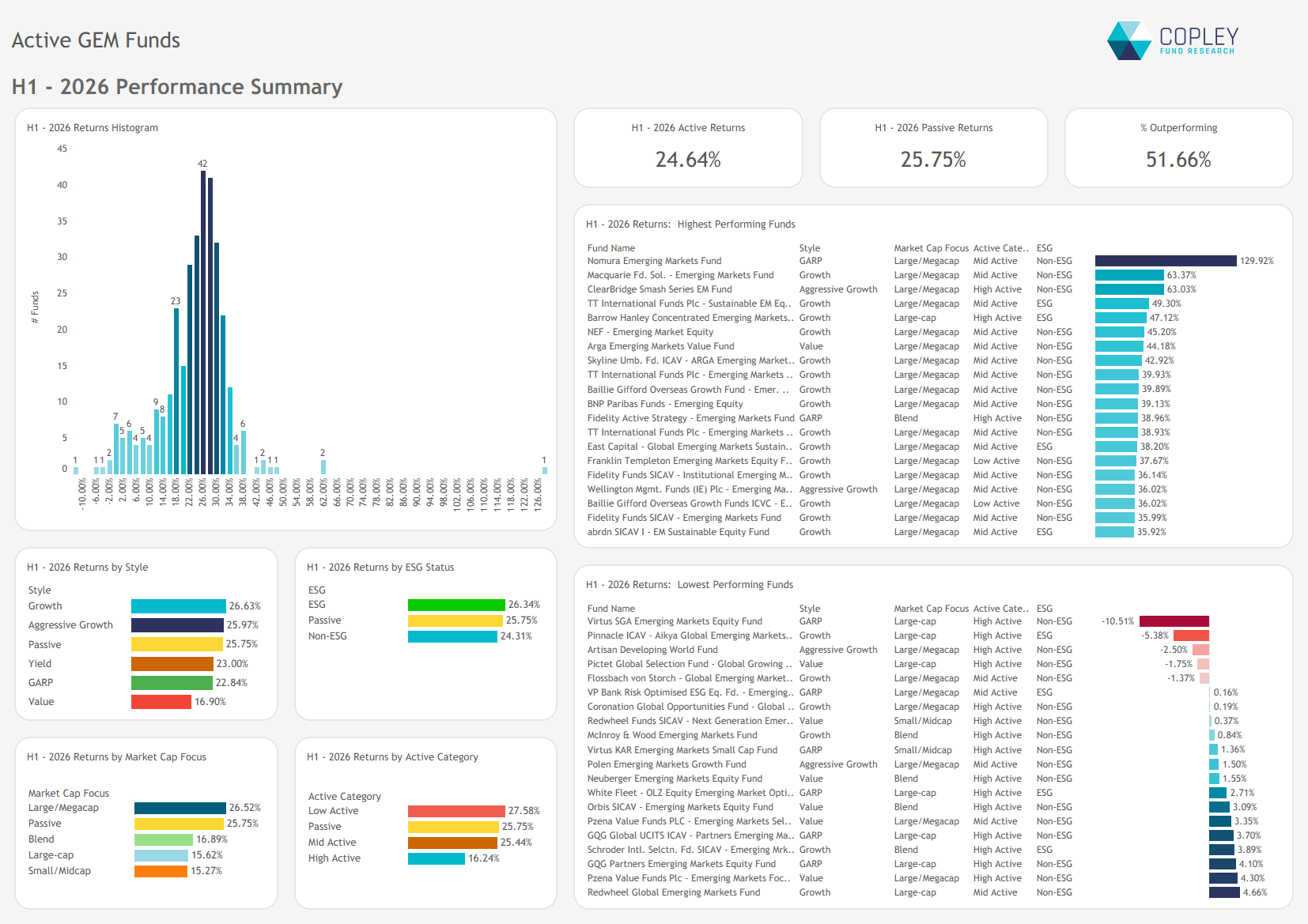Select GQG Partners Emerging Markets Equity Fund
This screenshot has height=924, width=1308.
coord(682,864)
